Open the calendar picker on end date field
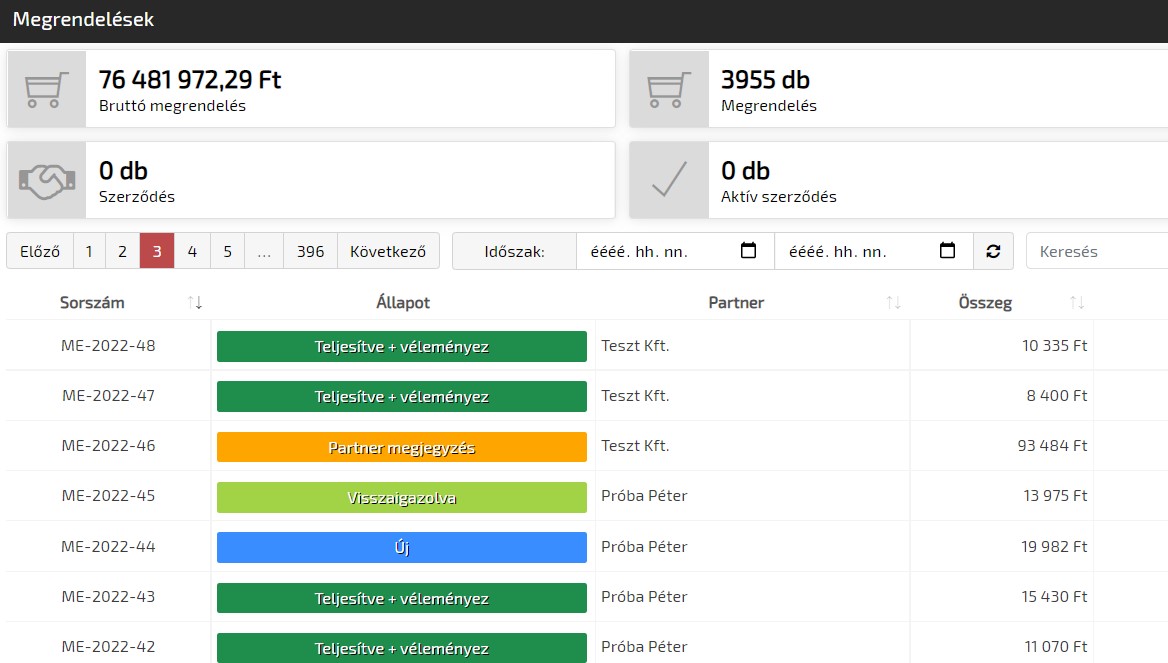The width and height of the screenshot is (1168, 663). (x=948, y=251)
